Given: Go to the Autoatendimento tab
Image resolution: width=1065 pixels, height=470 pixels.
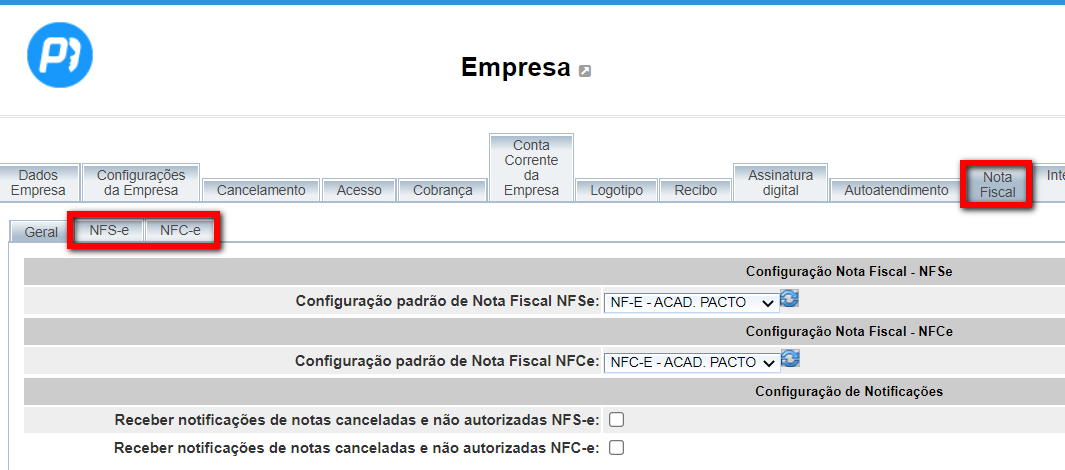Looking at the screenshot, I should tap(896, 190).
